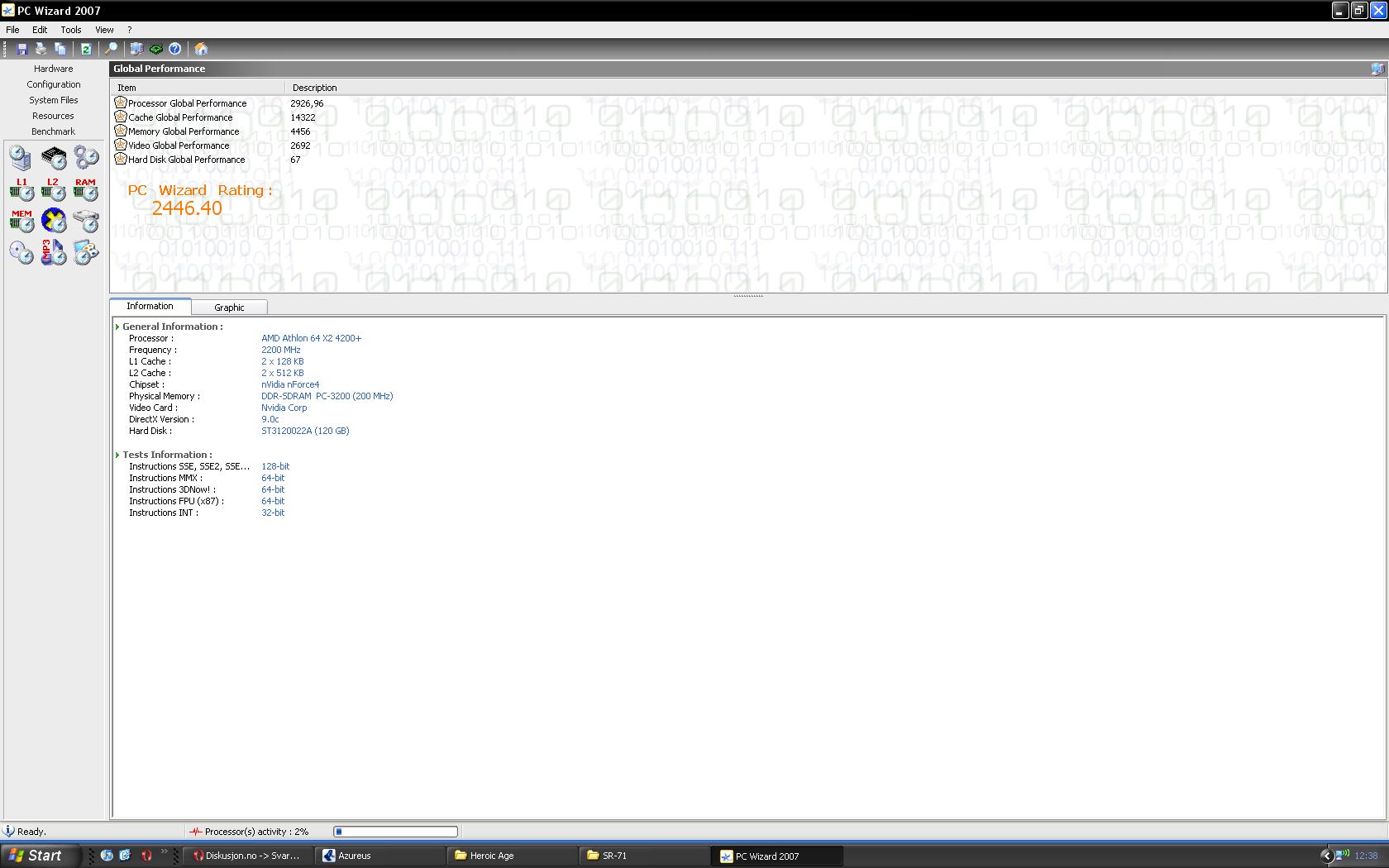Click the magnifying glass Search toolbar icon

pyautogui.click(x=111, y=49)
